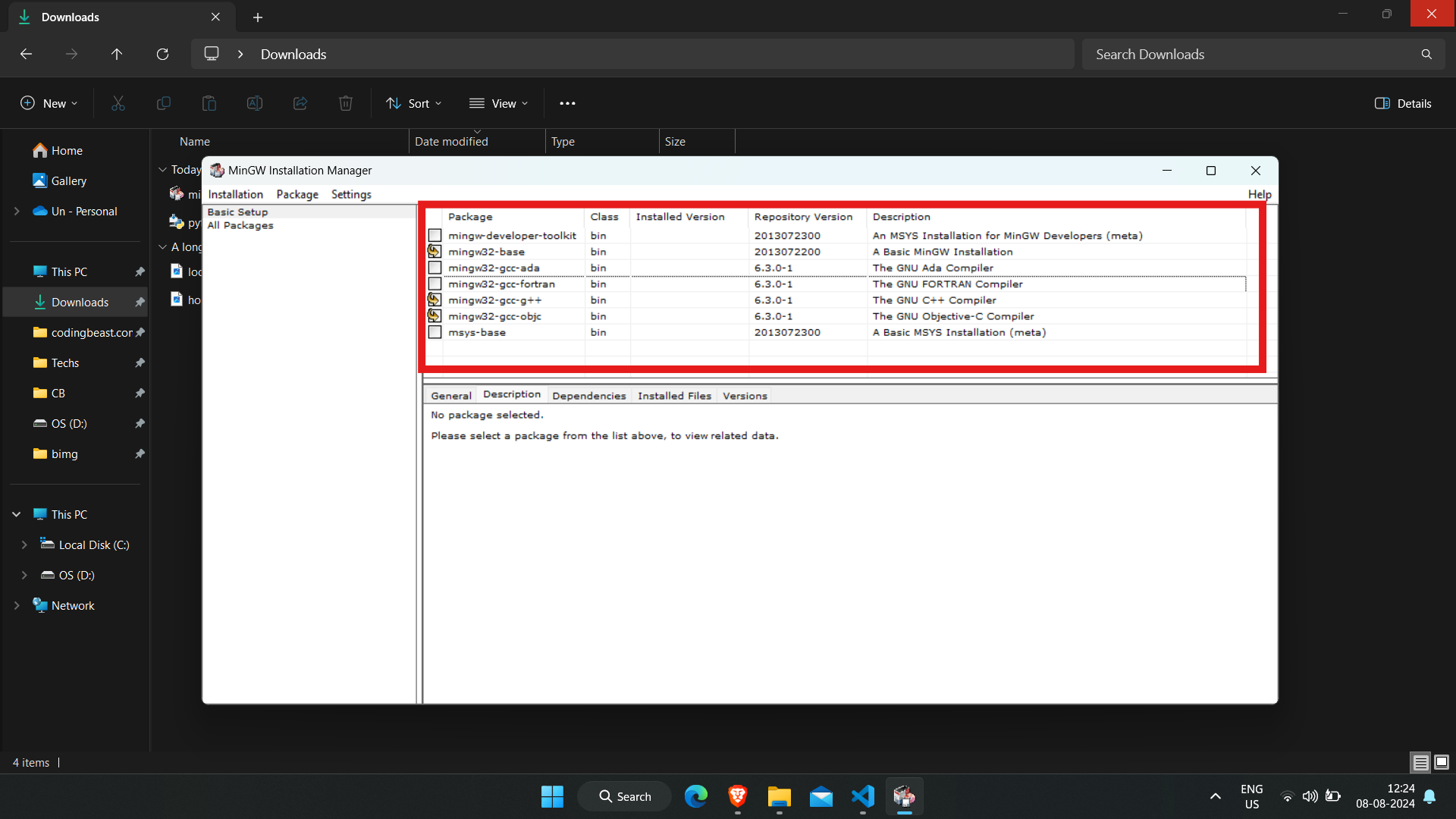Refresh the Downloads folder

pyautogui.click(x=162, y=55)
